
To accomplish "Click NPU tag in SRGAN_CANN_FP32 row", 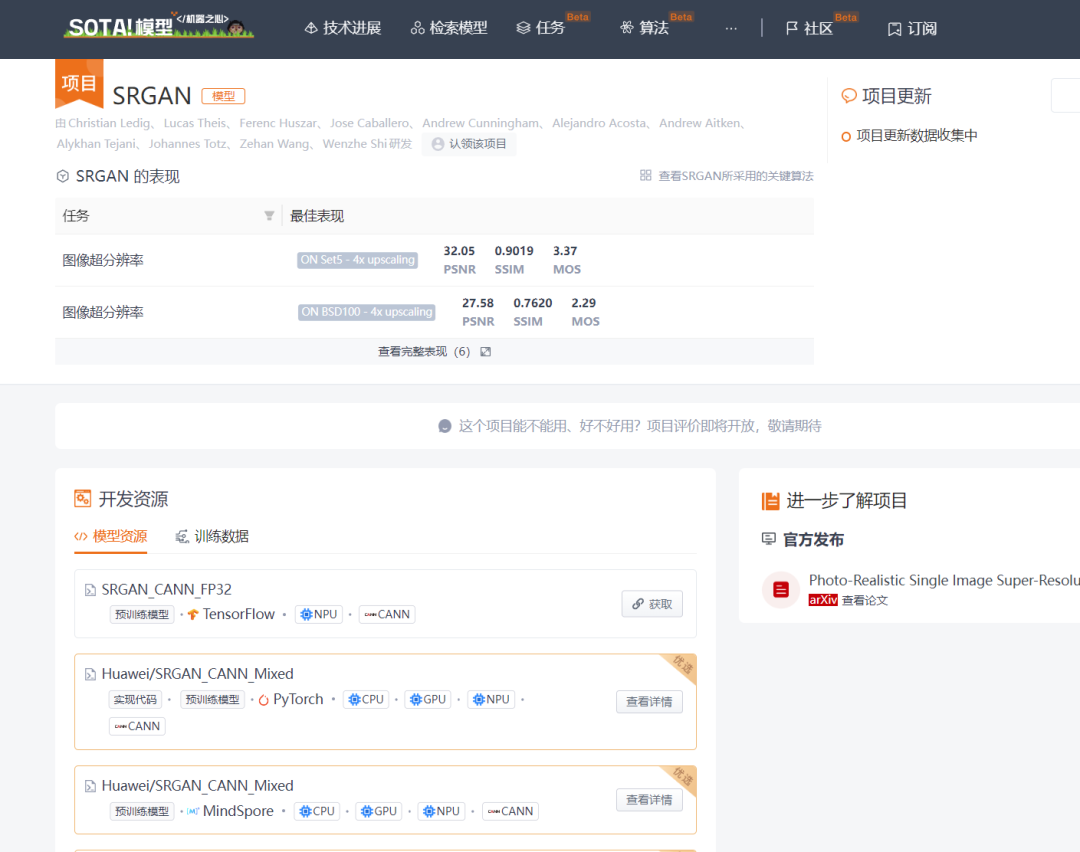I will tap(319, 614).
